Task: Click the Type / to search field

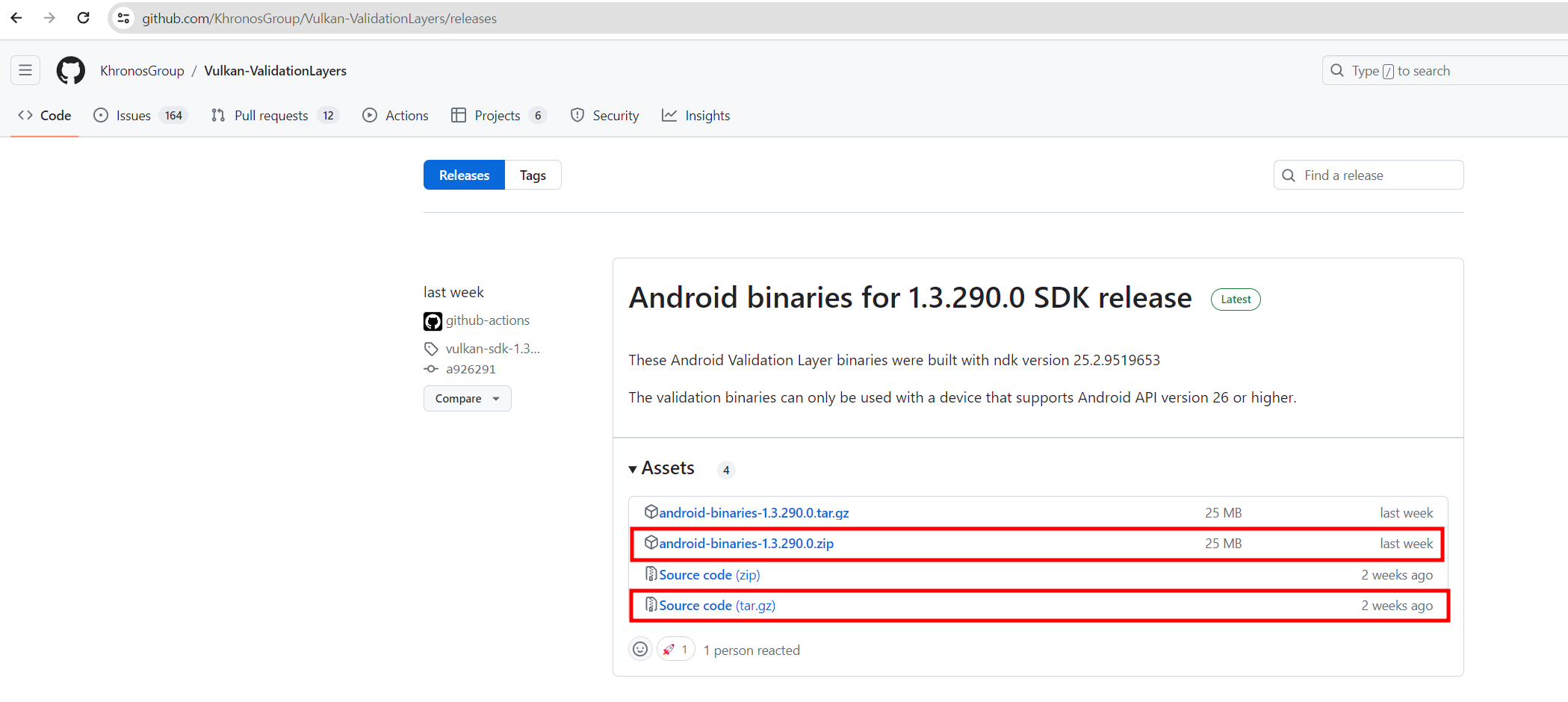Action: (x=1445, y=71)
